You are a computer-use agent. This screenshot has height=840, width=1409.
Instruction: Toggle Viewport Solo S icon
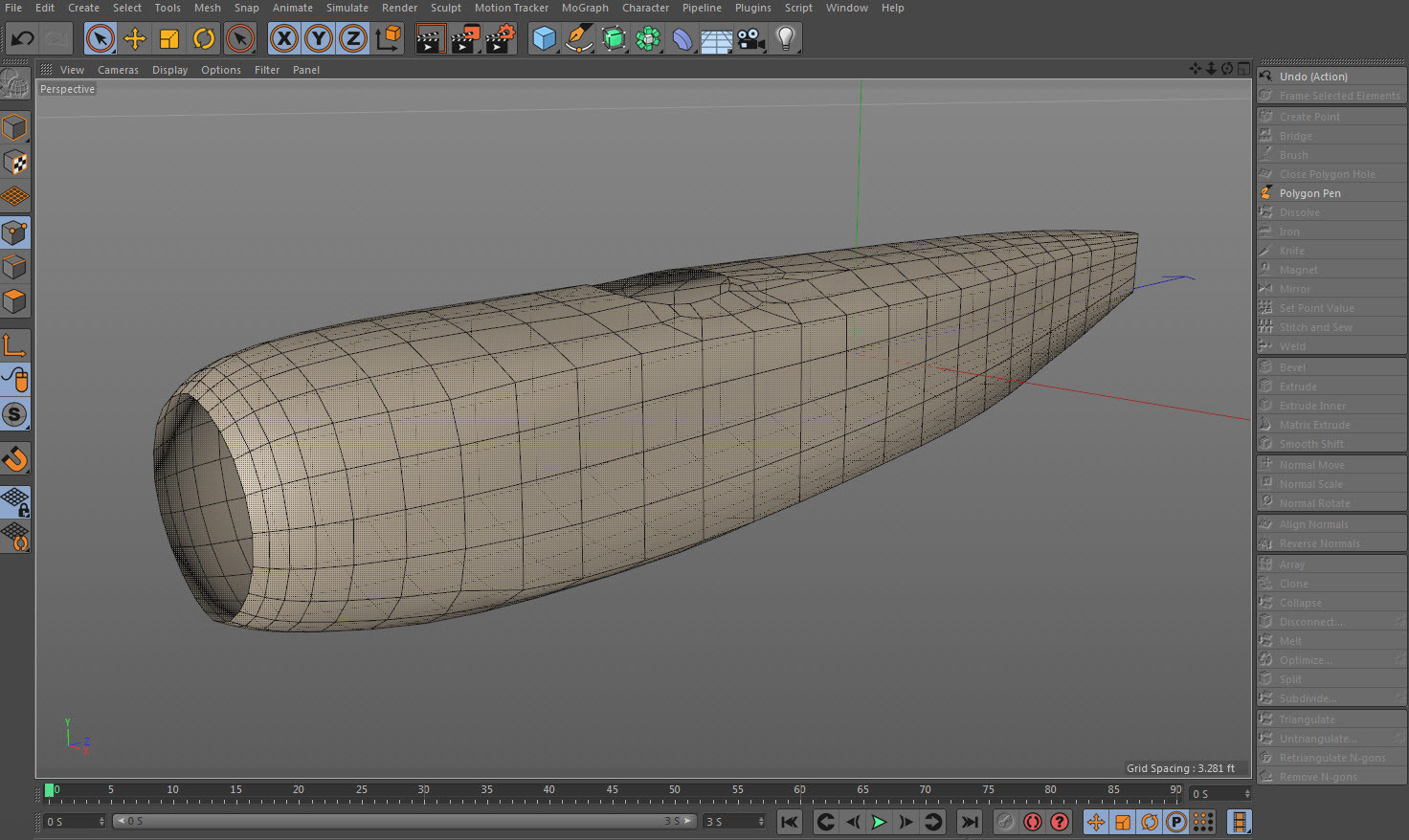15,414
